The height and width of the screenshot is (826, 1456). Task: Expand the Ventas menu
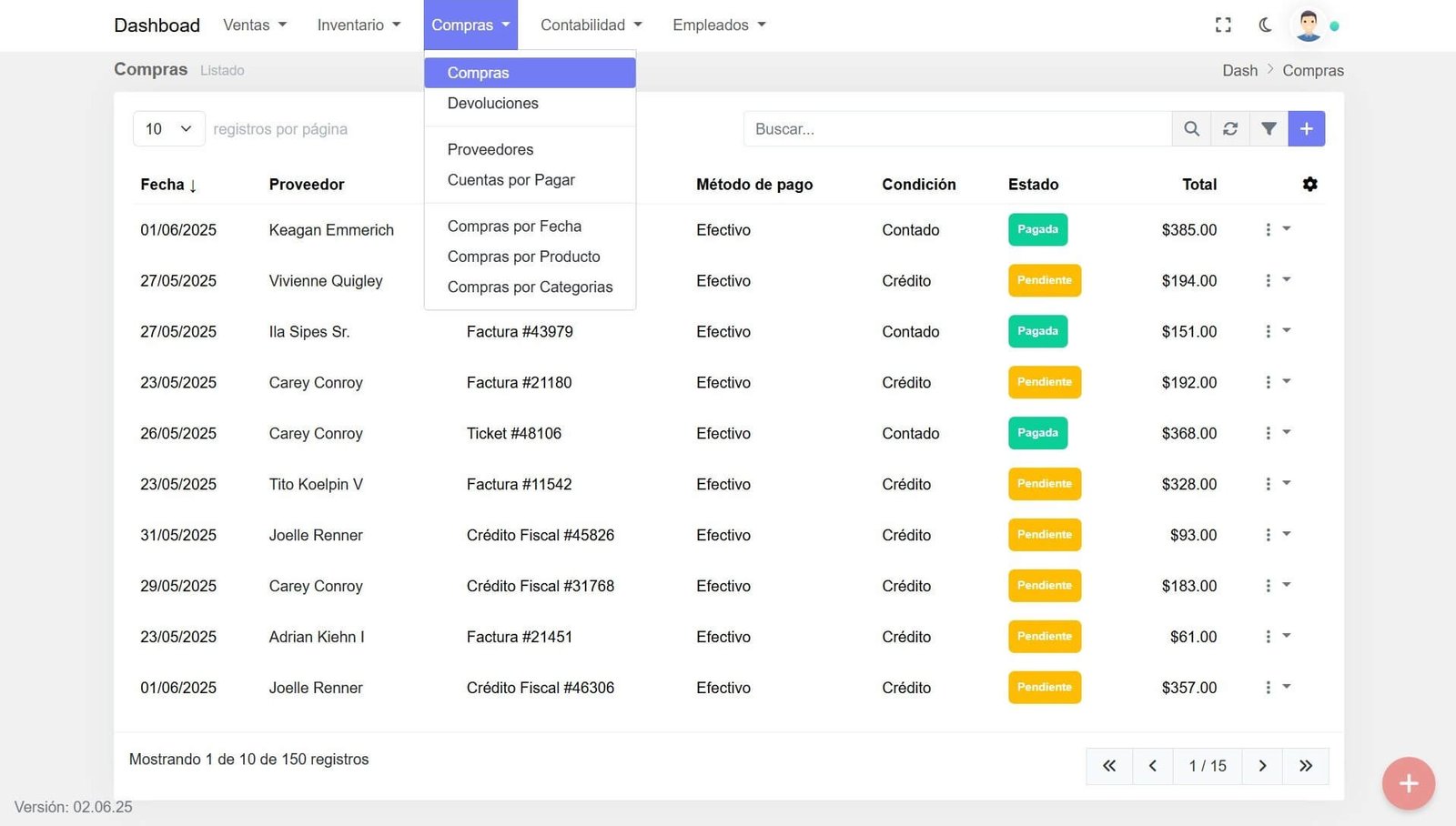click(255, 25)
